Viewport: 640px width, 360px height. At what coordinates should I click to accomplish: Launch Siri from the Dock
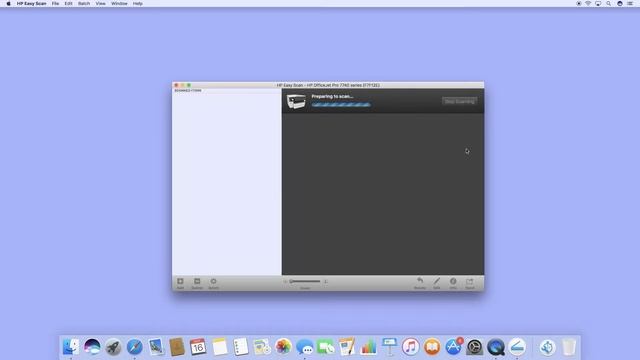92,347
